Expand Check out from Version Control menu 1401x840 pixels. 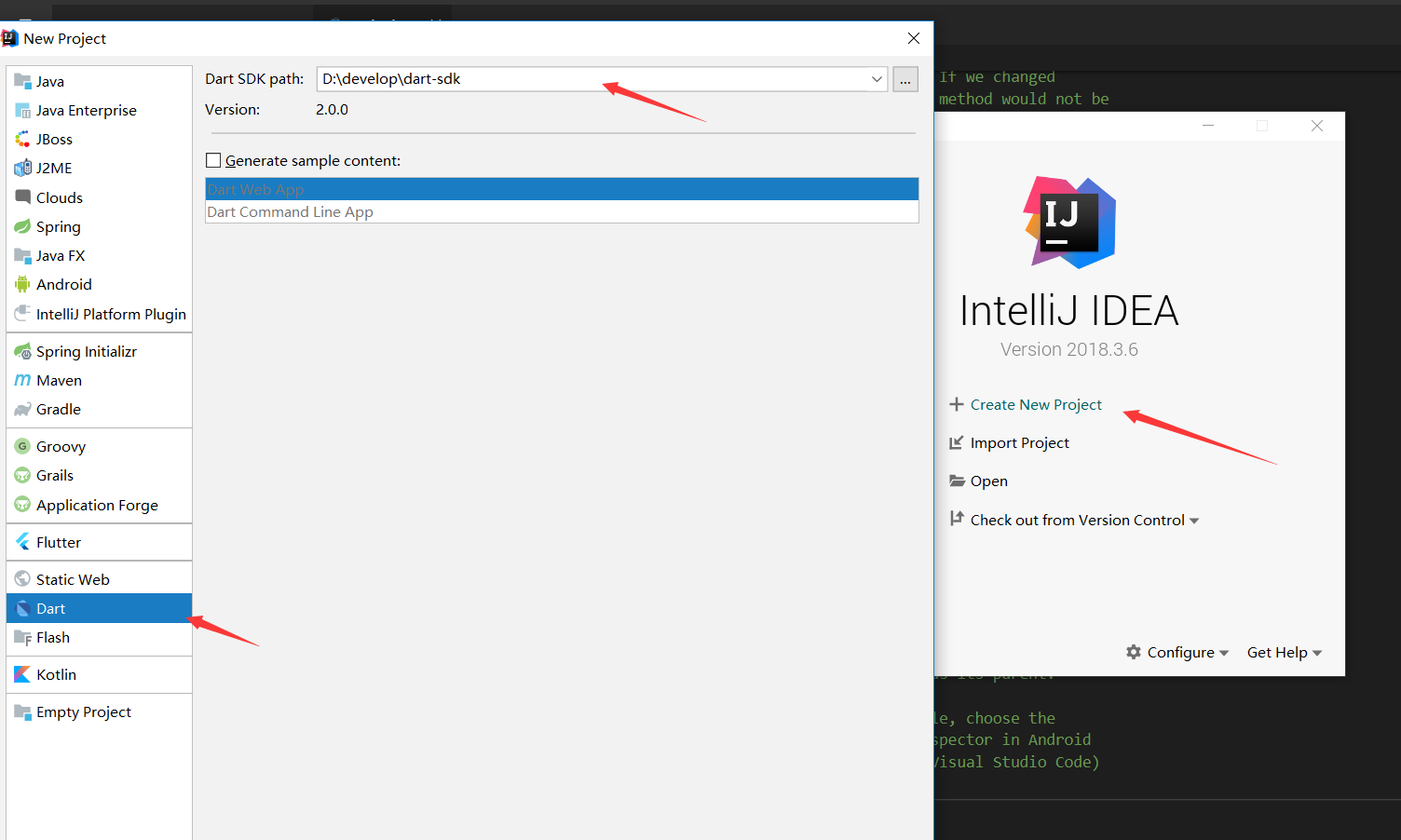point(1194,521)
